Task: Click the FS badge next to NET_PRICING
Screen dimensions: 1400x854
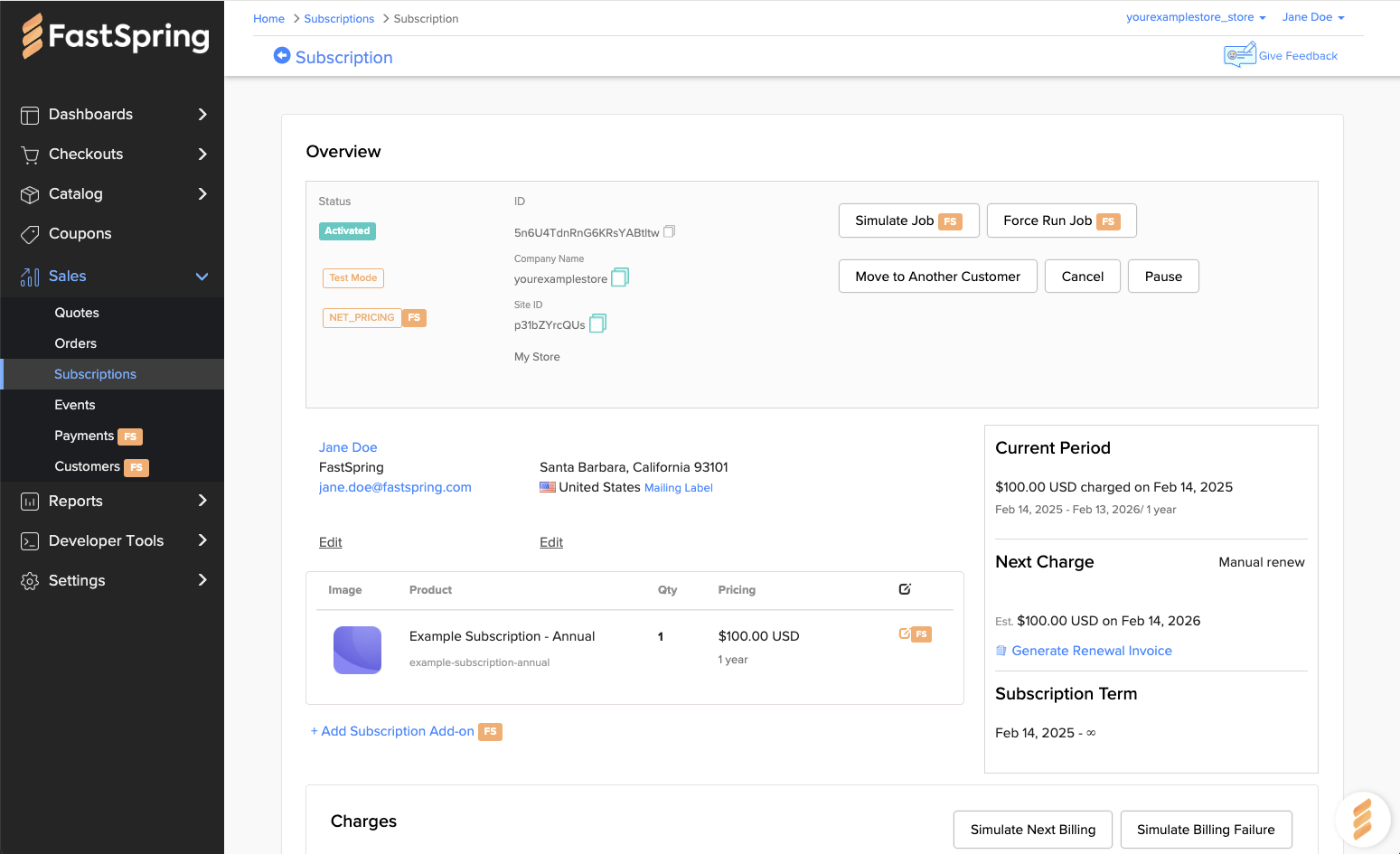Action: 414,317
